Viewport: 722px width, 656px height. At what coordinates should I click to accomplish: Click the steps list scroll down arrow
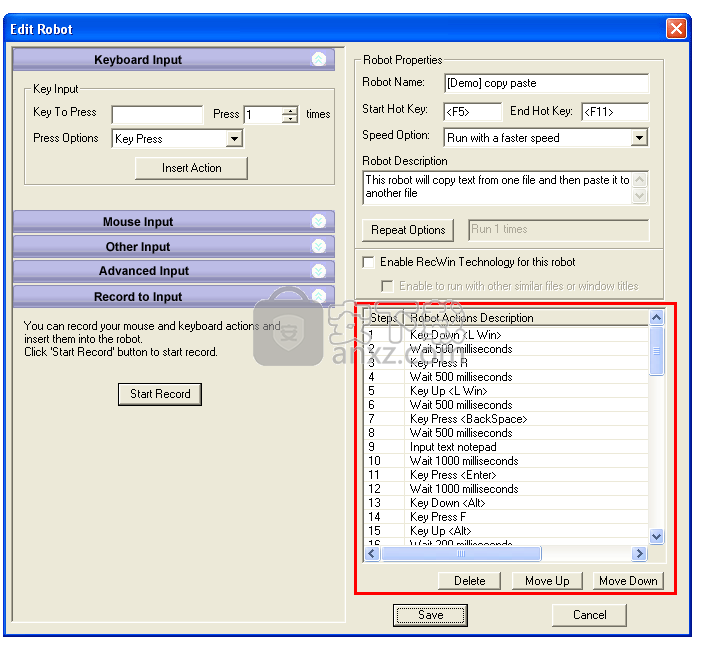656,536
